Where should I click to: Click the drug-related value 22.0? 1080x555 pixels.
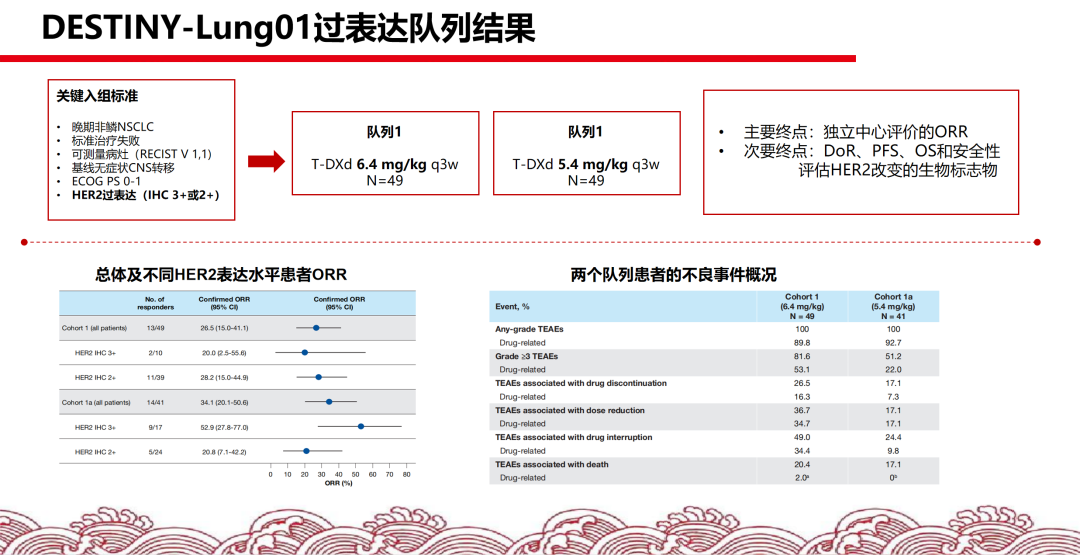tap(893, 370)
